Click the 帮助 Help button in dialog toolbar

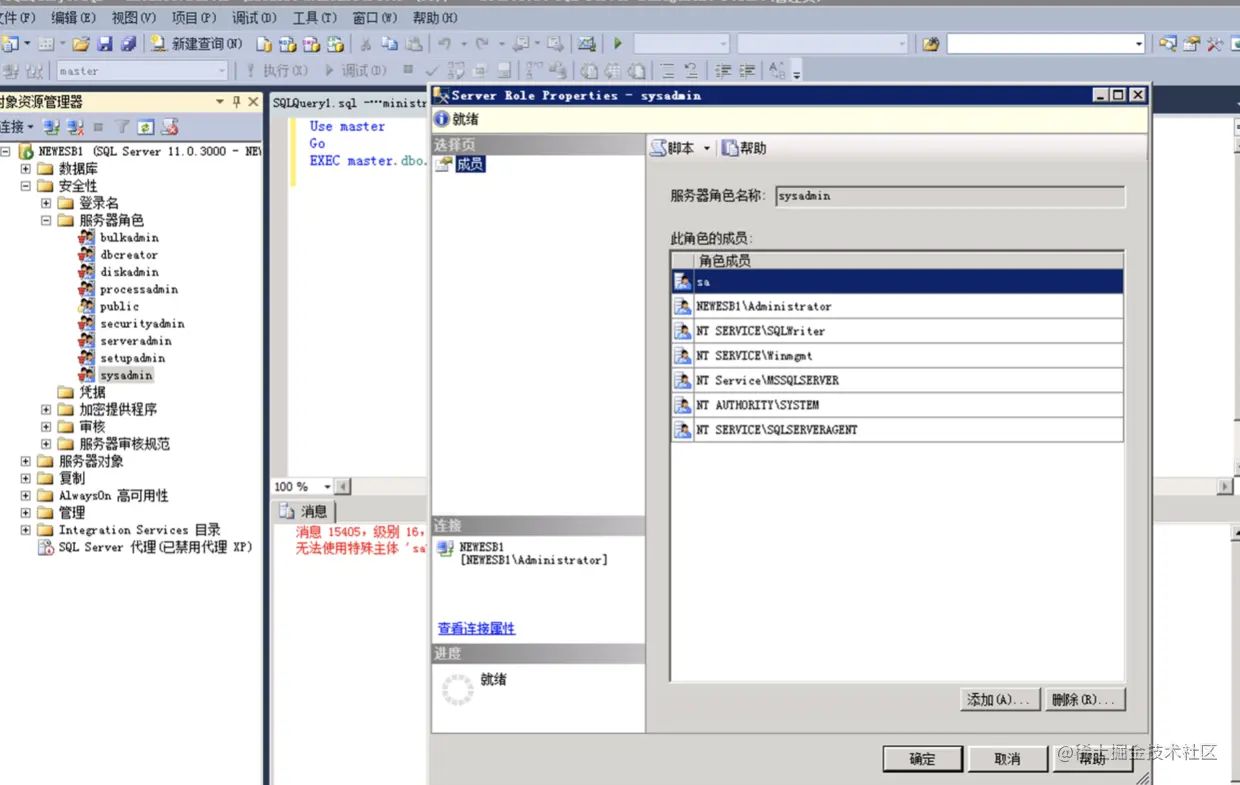click(x=744, y=148)
